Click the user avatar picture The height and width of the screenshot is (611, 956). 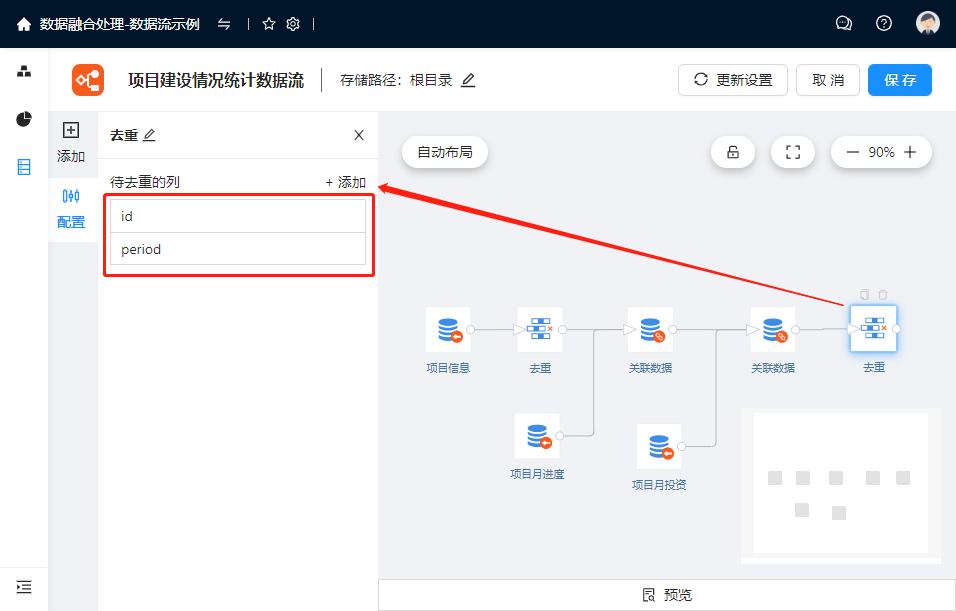pos(928,23)
